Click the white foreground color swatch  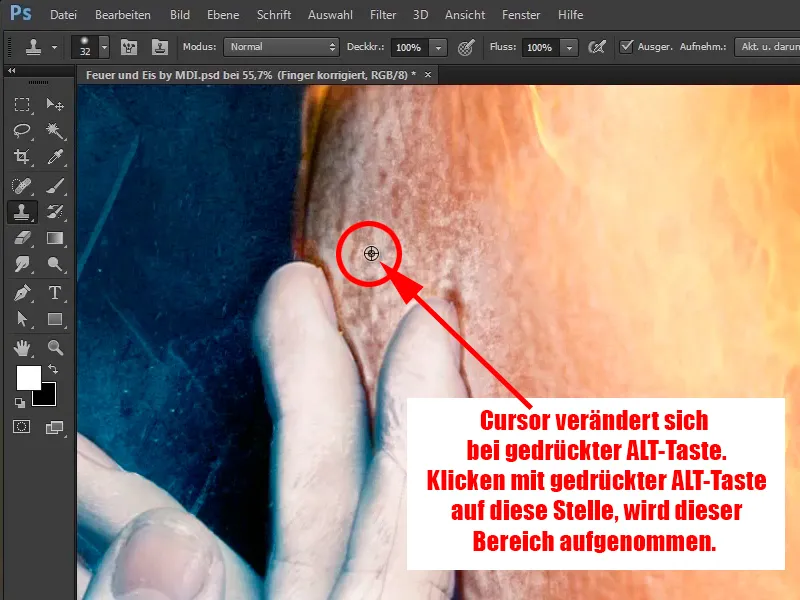tap(28, 378)
